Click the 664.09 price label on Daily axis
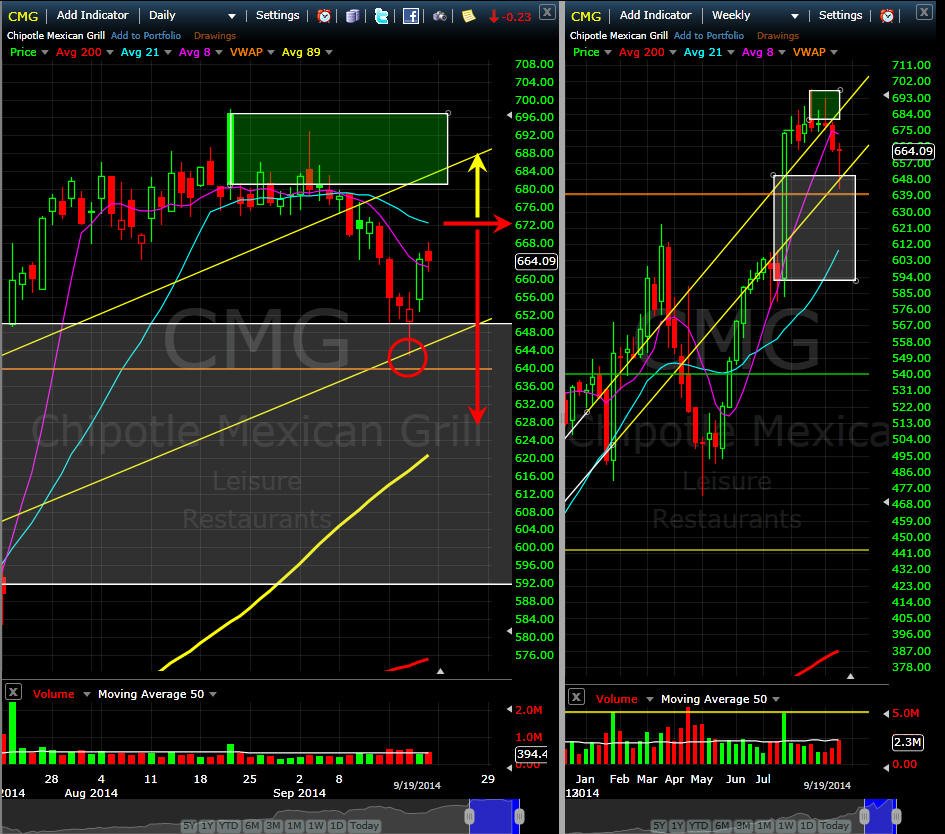Screen dimensions: 945x834 click(536, 261)
